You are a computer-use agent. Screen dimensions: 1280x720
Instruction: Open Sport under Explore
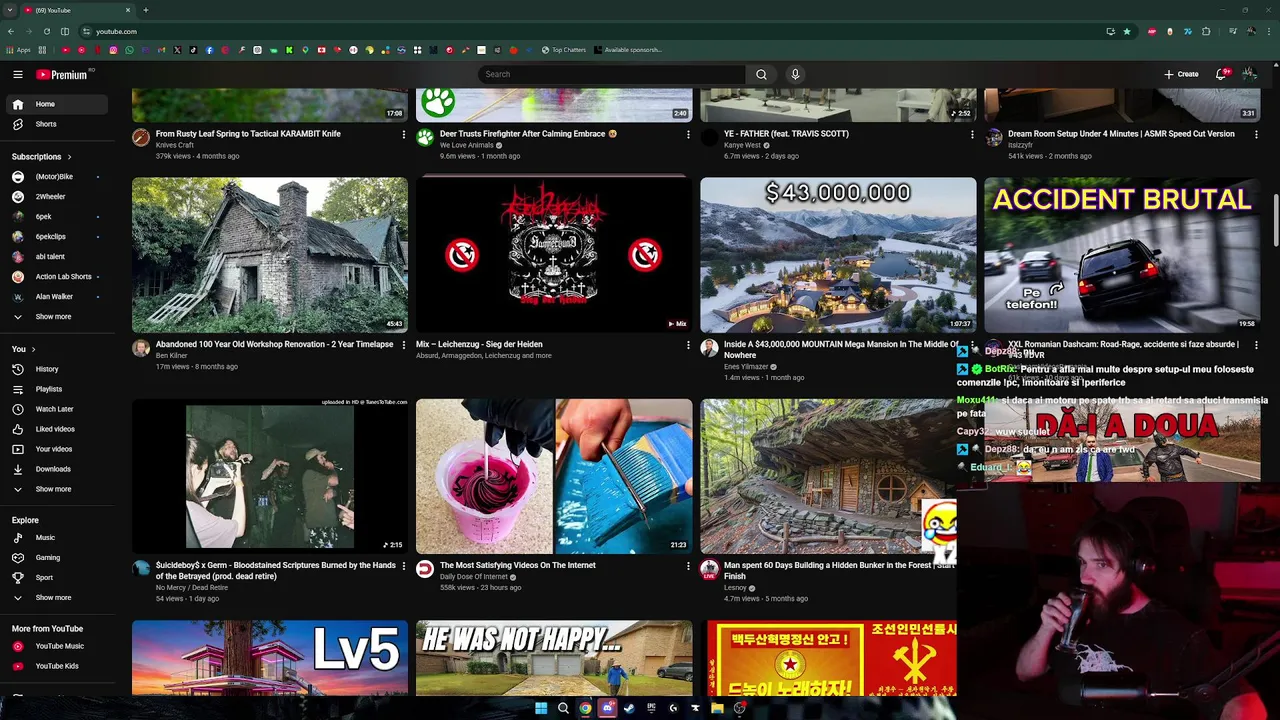[x=58, y=578]
